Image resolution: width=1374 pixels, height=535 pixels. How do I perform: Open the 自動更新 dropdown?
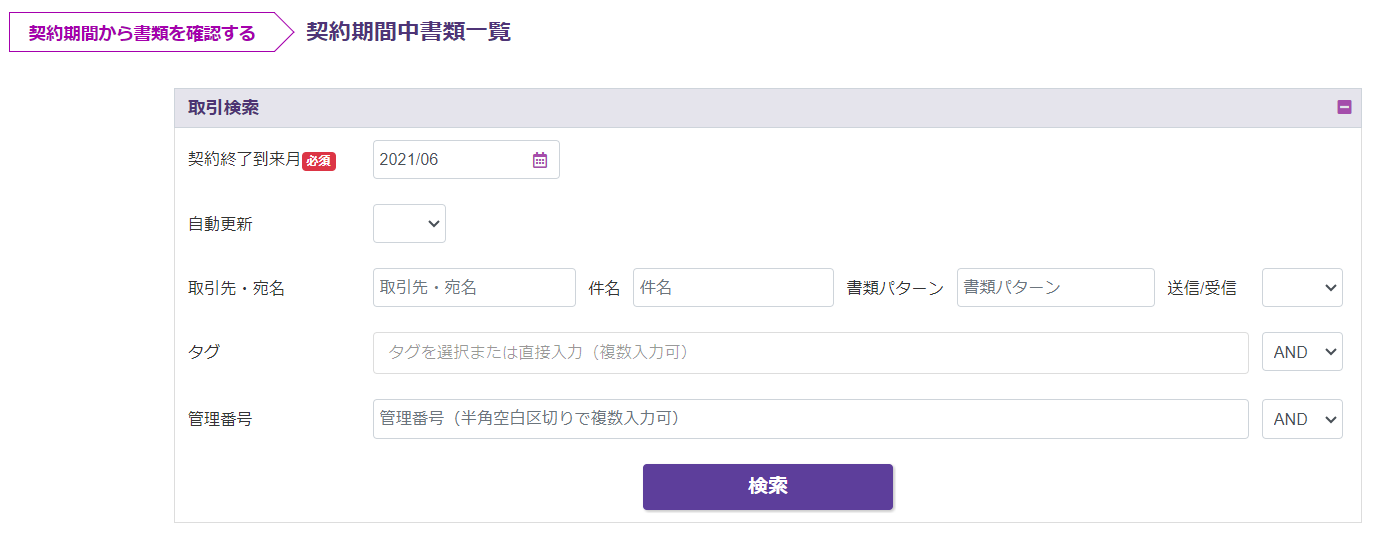tap(409, 224)
